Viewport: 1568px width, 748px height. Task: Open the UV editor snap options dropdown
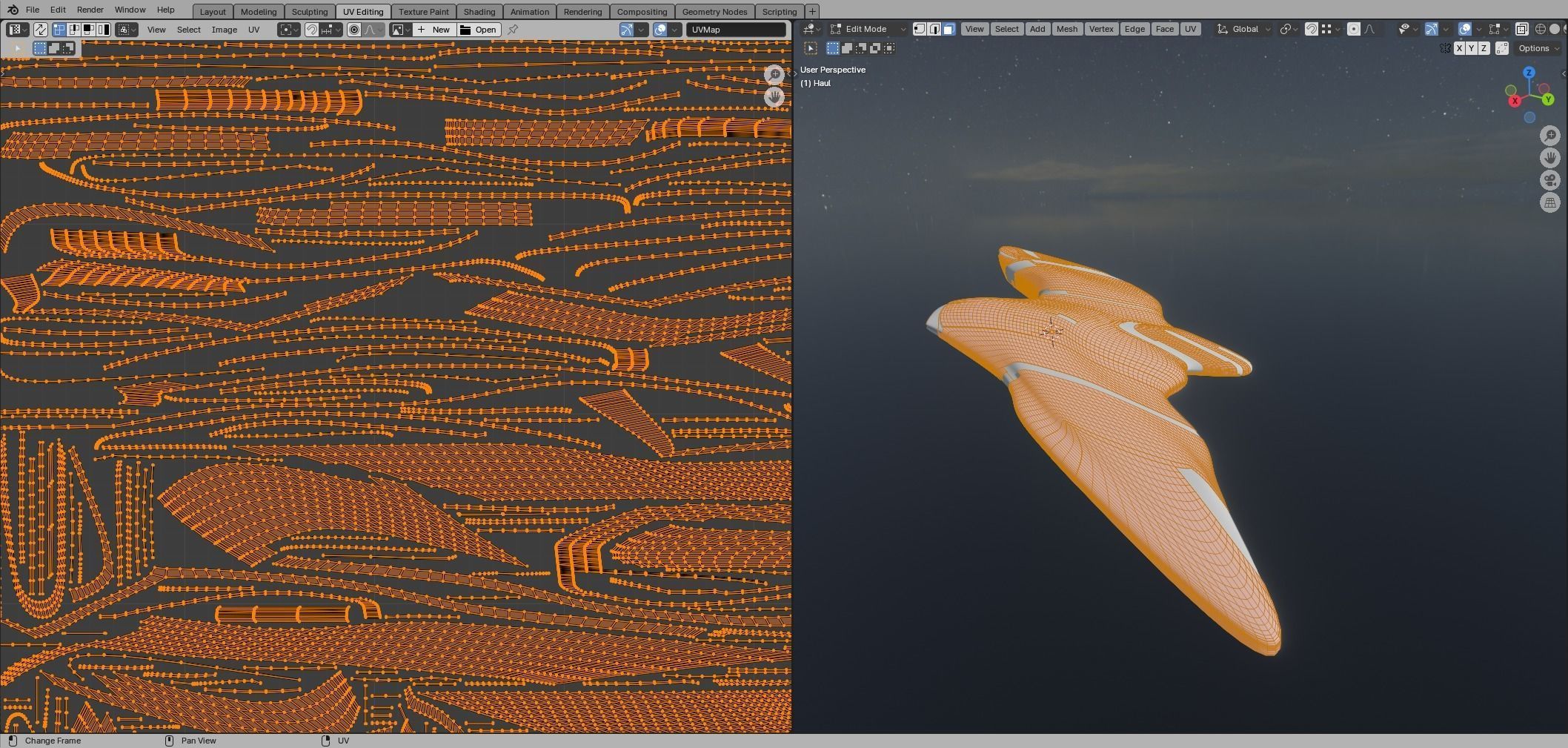[x=331, y=30]
